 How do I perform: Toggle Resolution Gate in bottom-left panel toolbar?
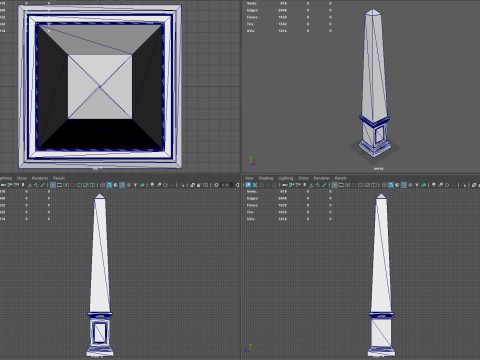click(66, 185)
